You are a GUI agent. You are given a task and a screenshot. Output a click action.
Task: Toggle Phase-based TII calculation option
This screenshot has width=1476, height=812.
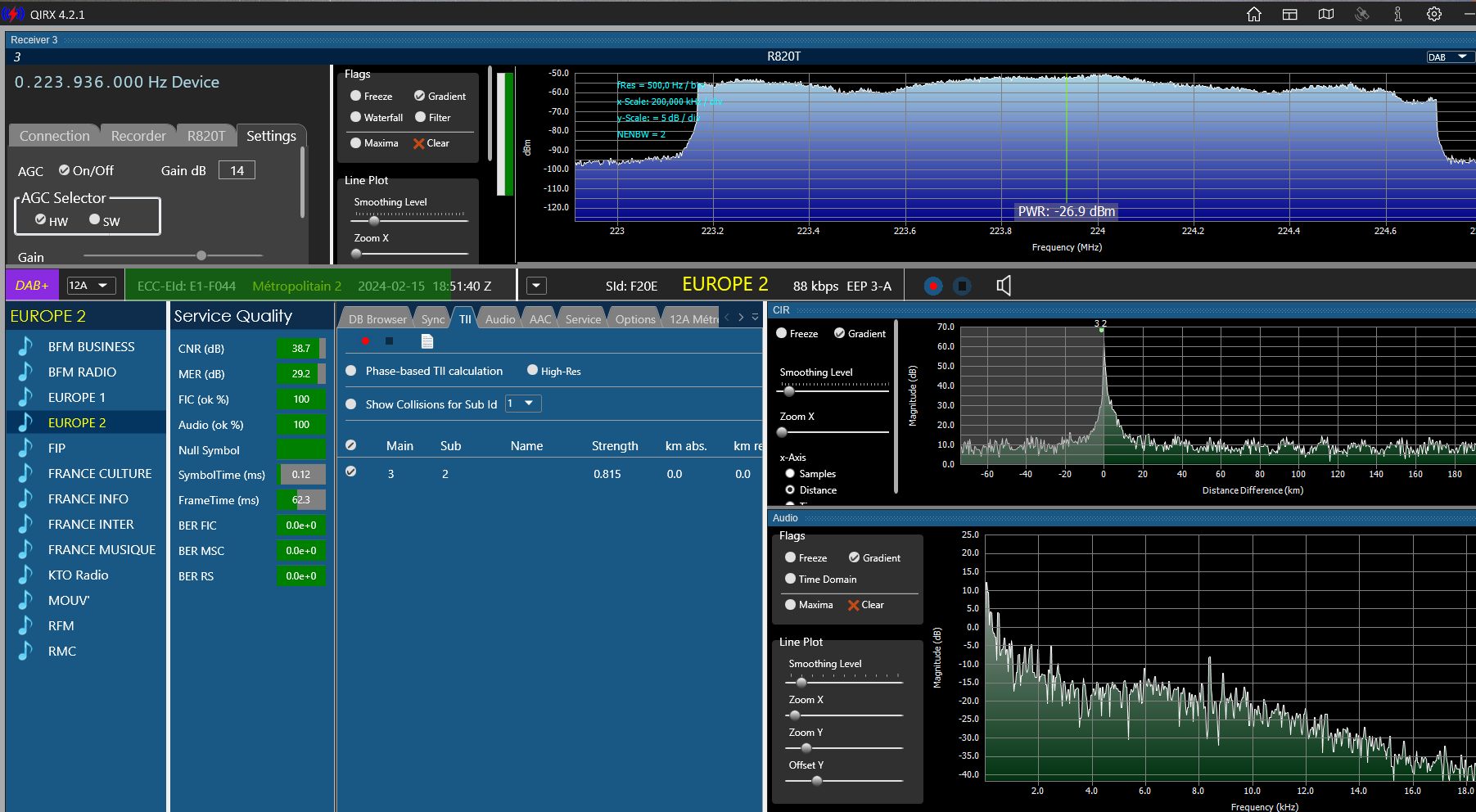[424, 371]
